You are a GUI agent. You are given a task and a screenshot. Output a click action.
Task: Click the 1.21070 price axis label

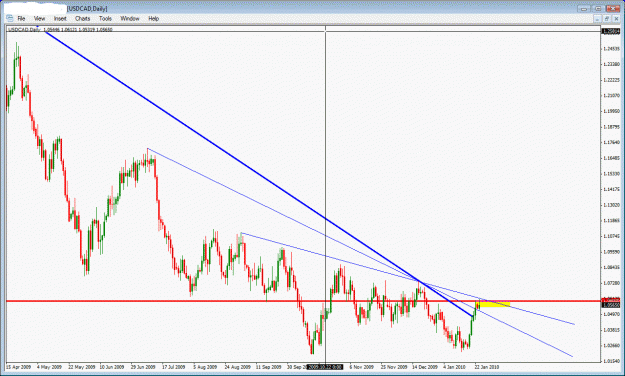click(611, 96)
